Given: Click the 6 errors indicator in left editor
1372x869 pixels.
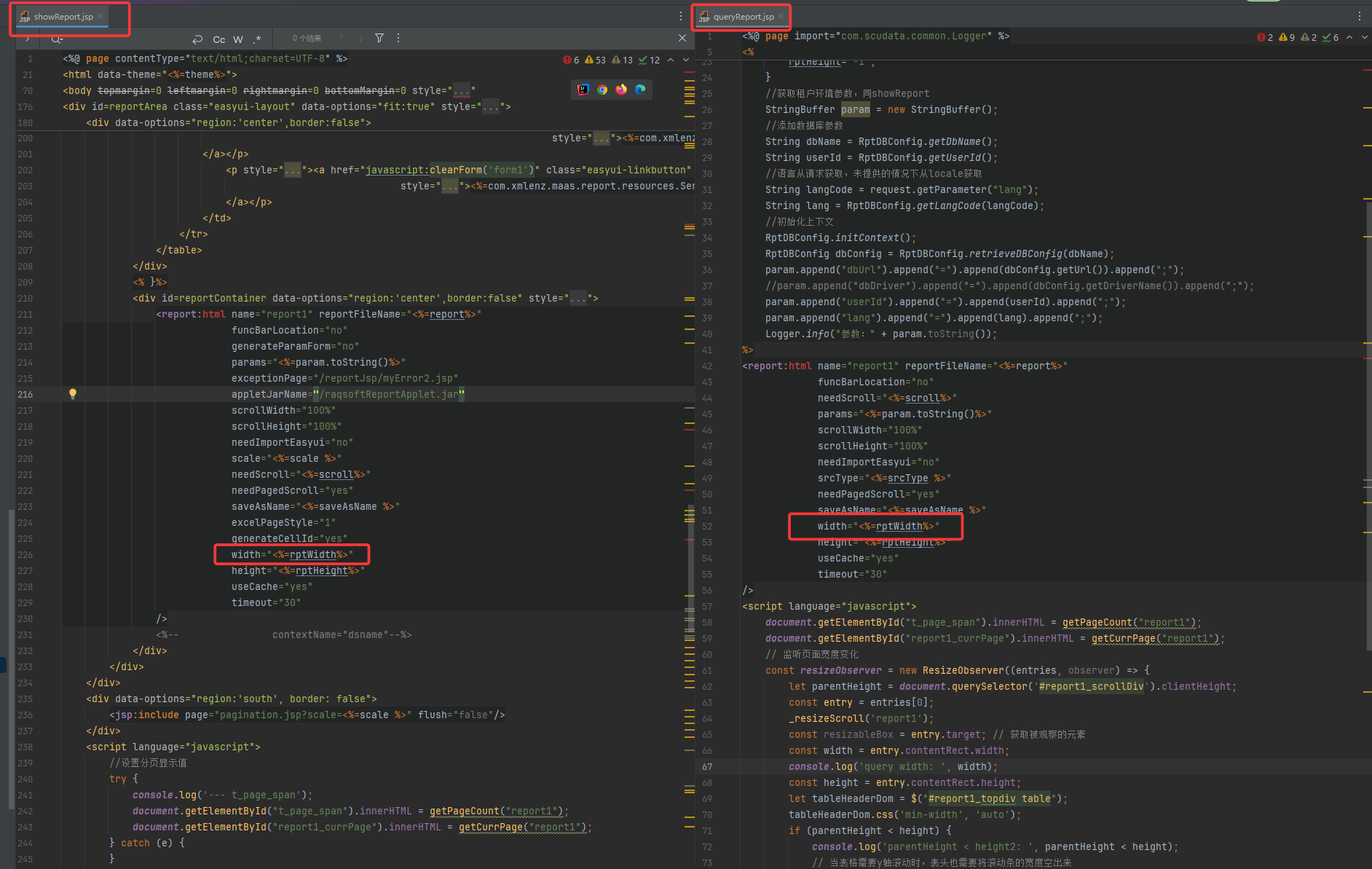Looking at the screenshot, I should click(x=571, y=60).
